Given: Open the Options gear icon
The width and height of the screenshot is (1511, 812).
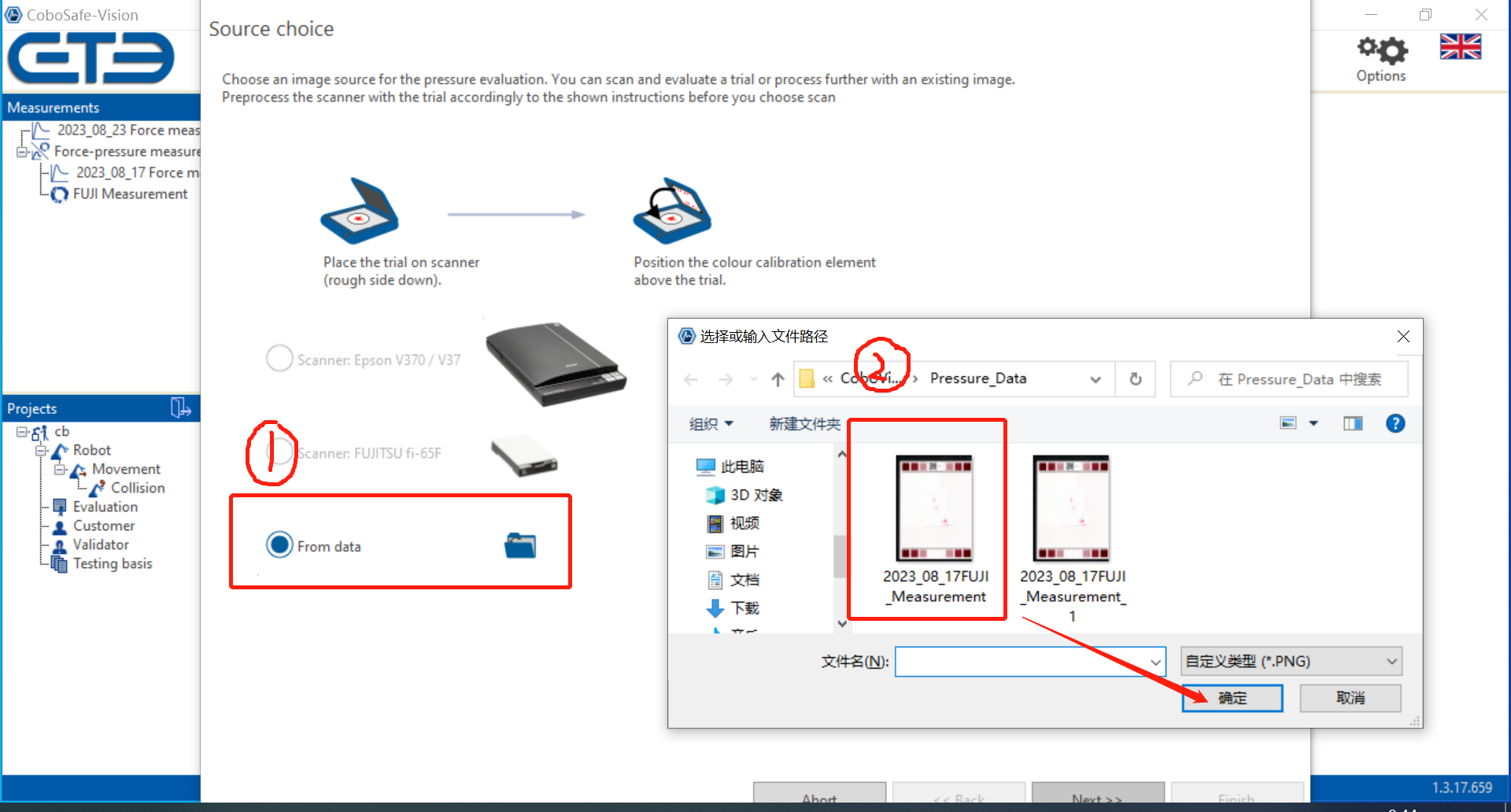Looking at the screenshot, I should click(x=1381, y=51).
